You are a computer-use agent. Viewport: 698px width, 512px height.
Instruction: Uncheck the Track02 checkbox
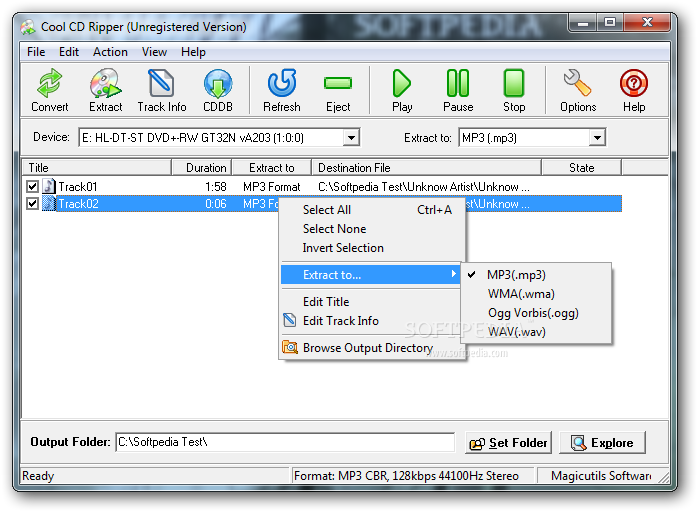click(32, 203)
